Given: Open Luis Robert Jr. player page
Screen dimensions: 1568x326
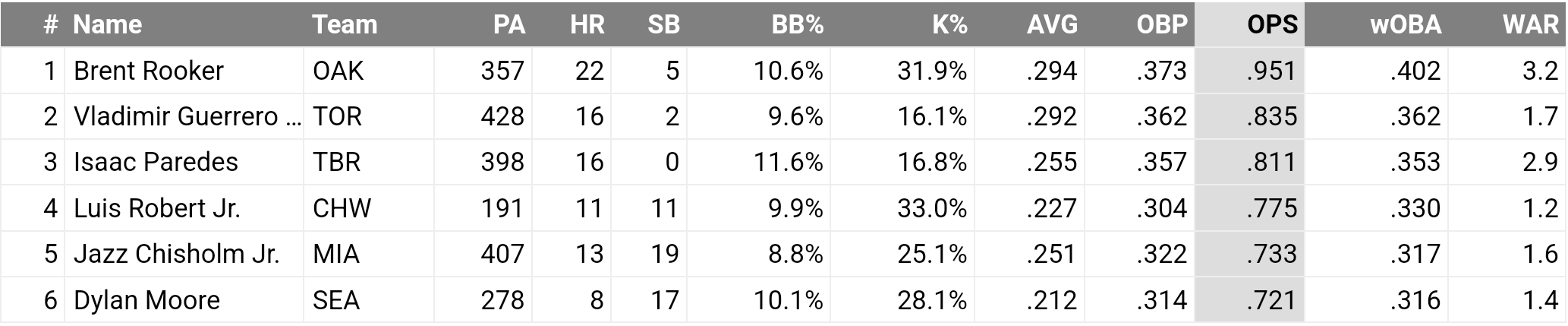Looking at the screenshot, I should (157, 208).
